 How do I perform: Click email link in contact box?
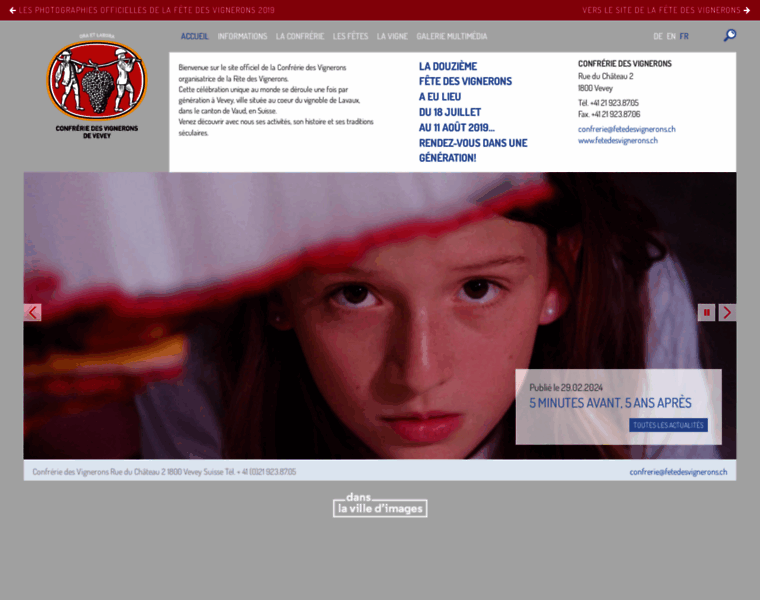coord(626,129)
